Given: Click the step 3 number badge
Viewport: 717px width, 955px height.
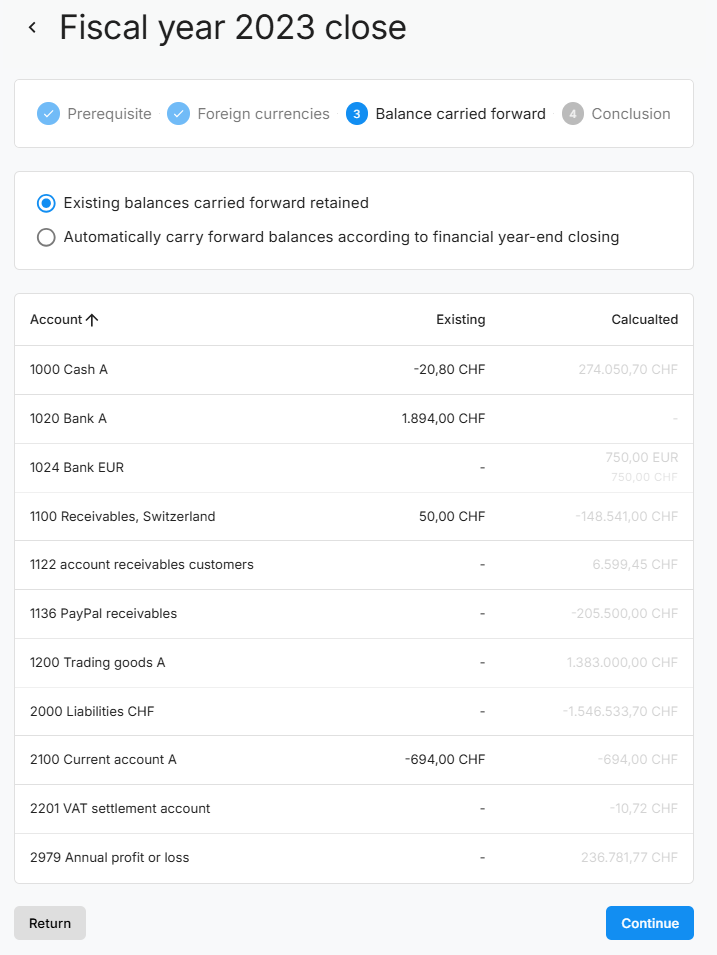Looking at the screenshot, I should point(357,114).
